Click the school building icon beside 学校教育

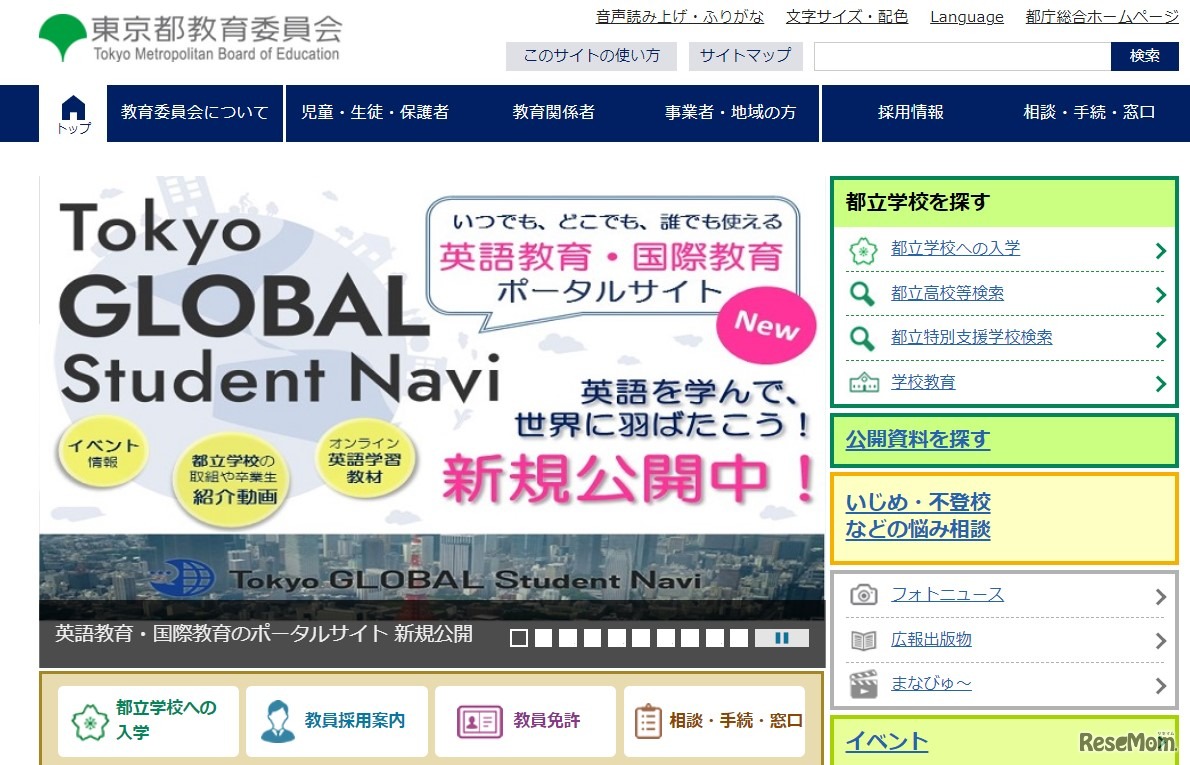tap(863, 383)
